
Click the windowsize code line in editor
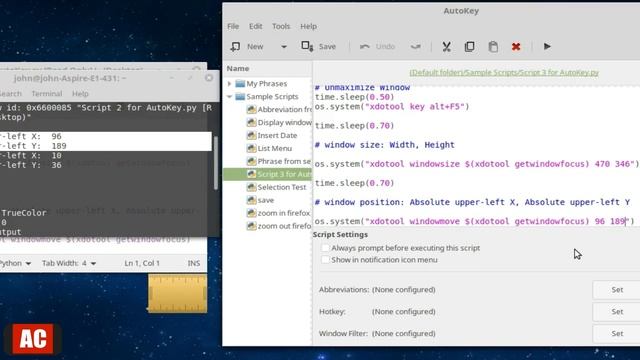pyautogui.click(x=476, y=164)
